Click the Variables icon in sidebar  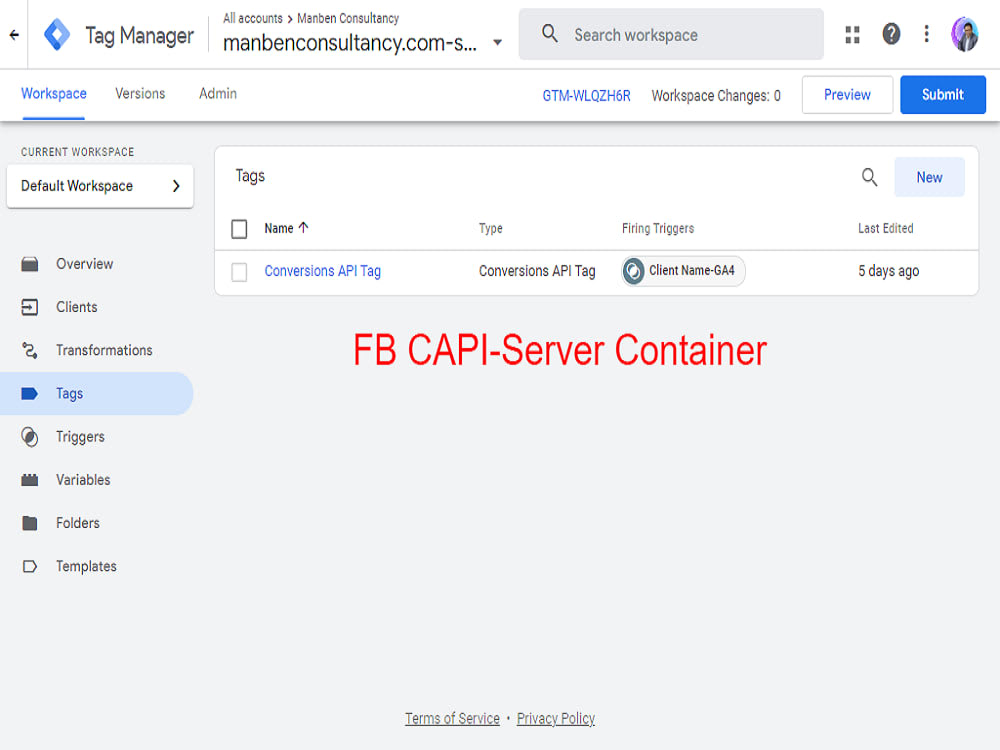[29, 480]
